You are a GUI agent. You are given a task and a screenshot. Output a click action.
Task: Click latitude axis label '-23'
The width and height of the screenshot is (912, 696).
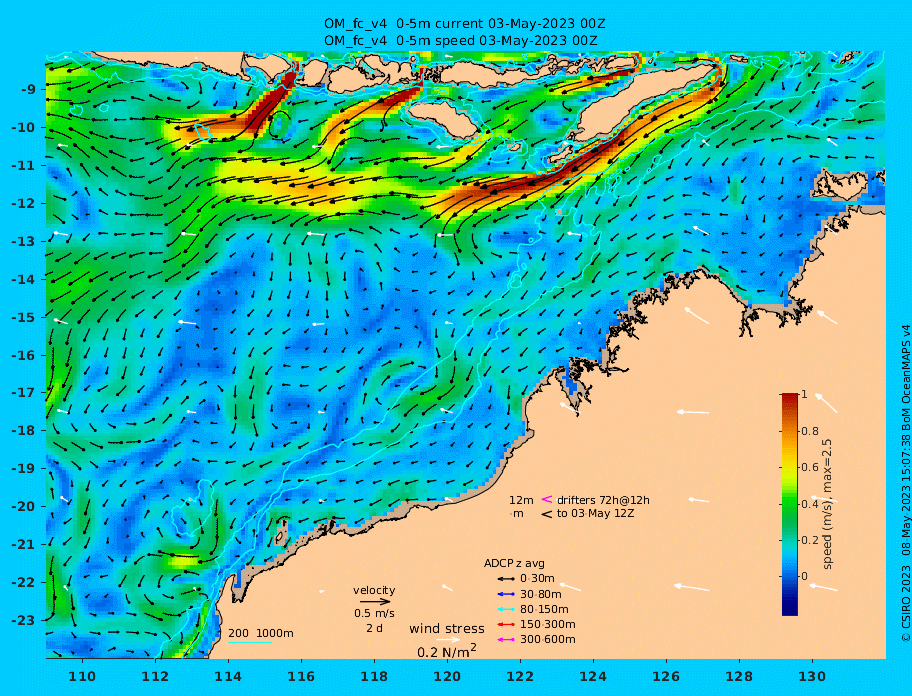coord(23,620)
